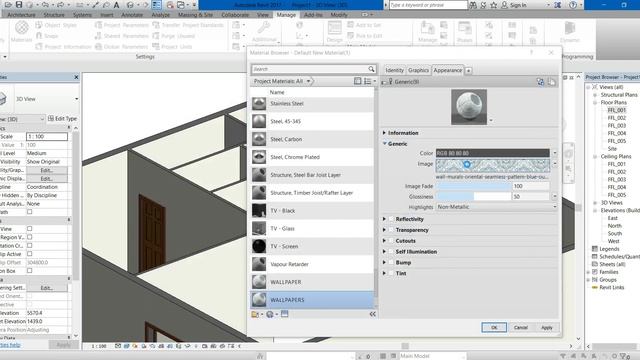640x360 pixels.
Task: Click the Save icon in quick access toolbar
Action: pos(19,4)
